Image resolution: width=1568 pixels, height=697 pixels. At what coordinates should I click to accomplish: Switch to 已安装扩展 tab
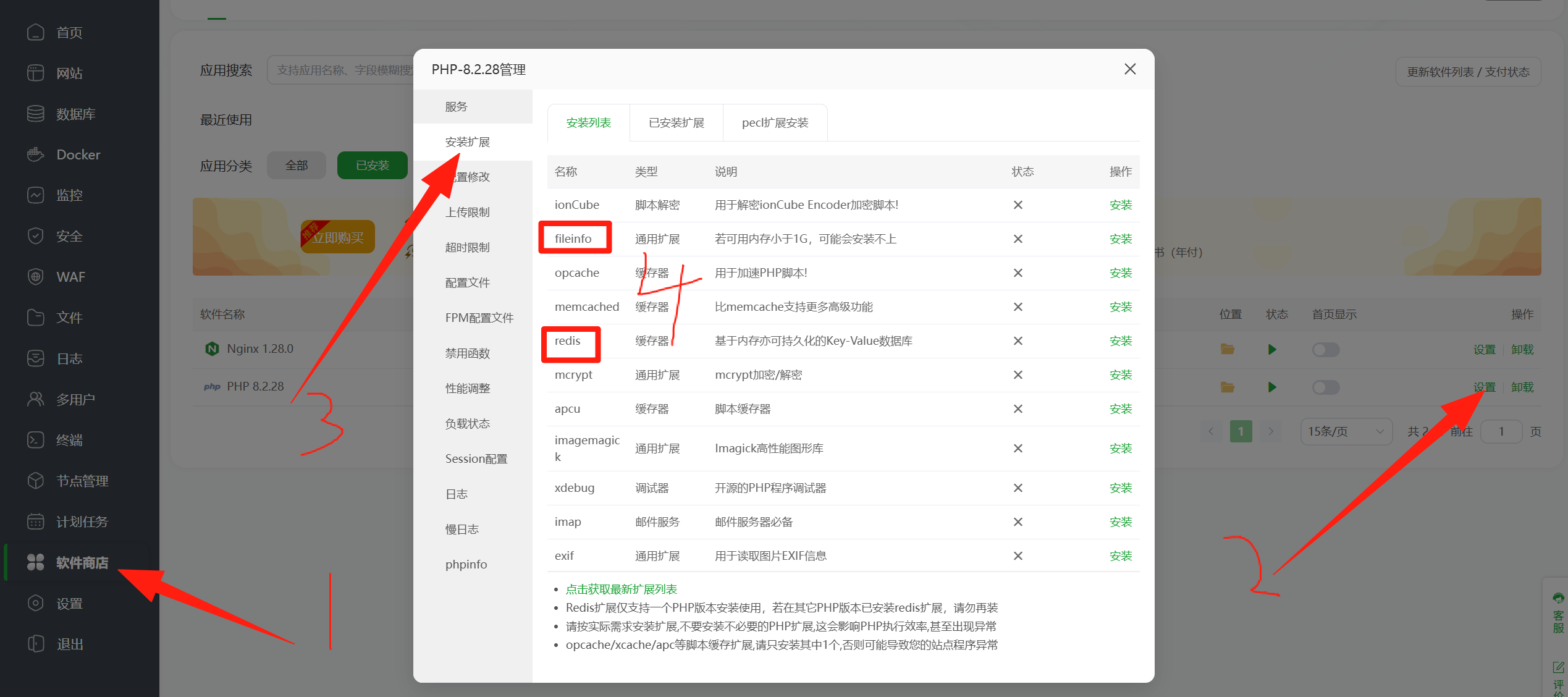click(x=677, y=123)
